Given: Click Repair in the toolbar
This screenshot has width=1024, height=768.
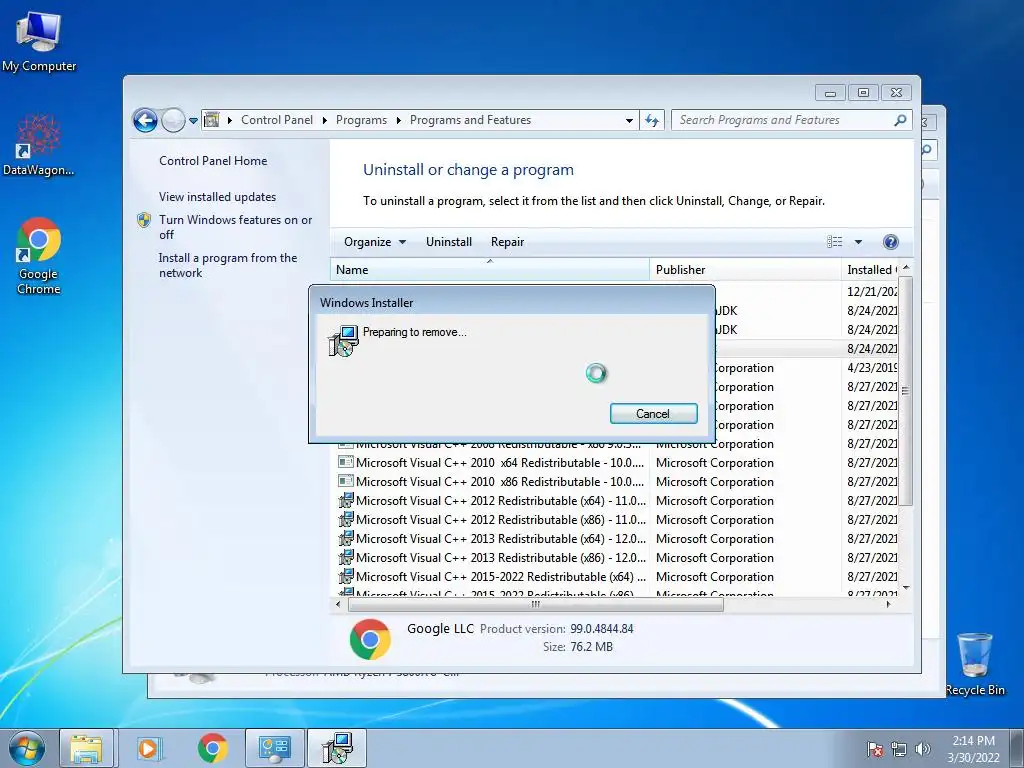Looking at the screenshot, I should click(x=507, y=242).
